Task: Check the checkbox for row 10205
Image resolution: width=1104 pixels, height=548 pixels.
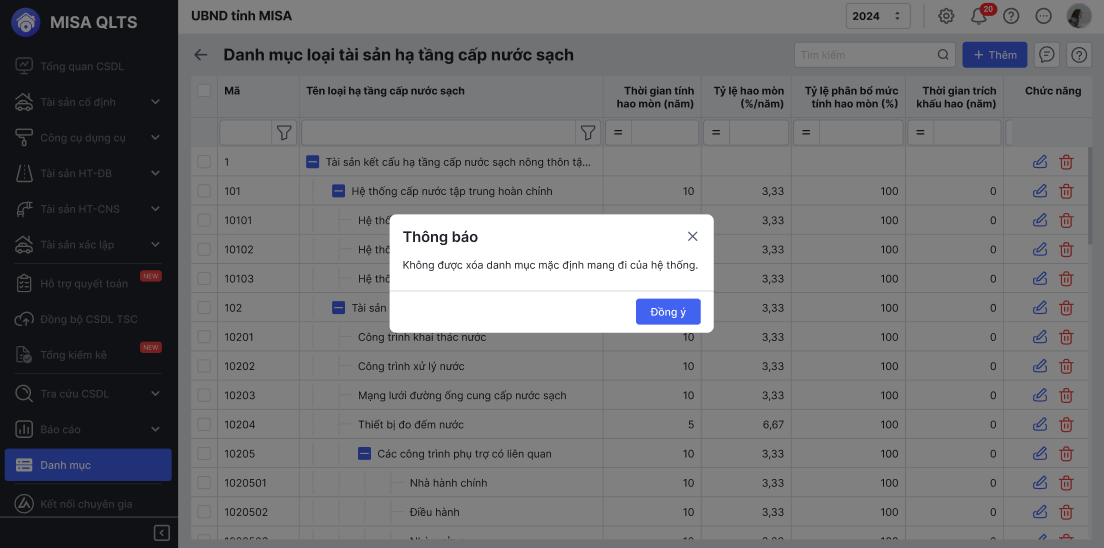Action: click(x=204, y=454)
